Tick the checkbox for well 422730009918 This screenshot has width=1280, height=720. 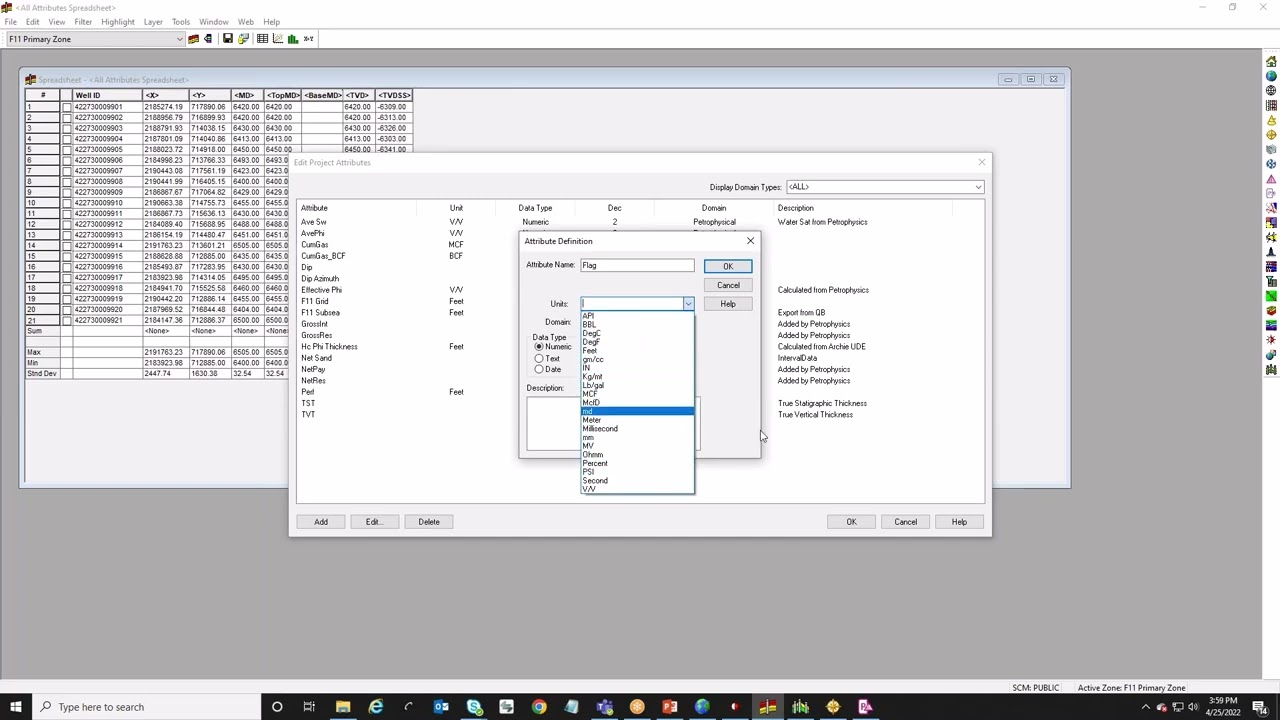[67, 288]
